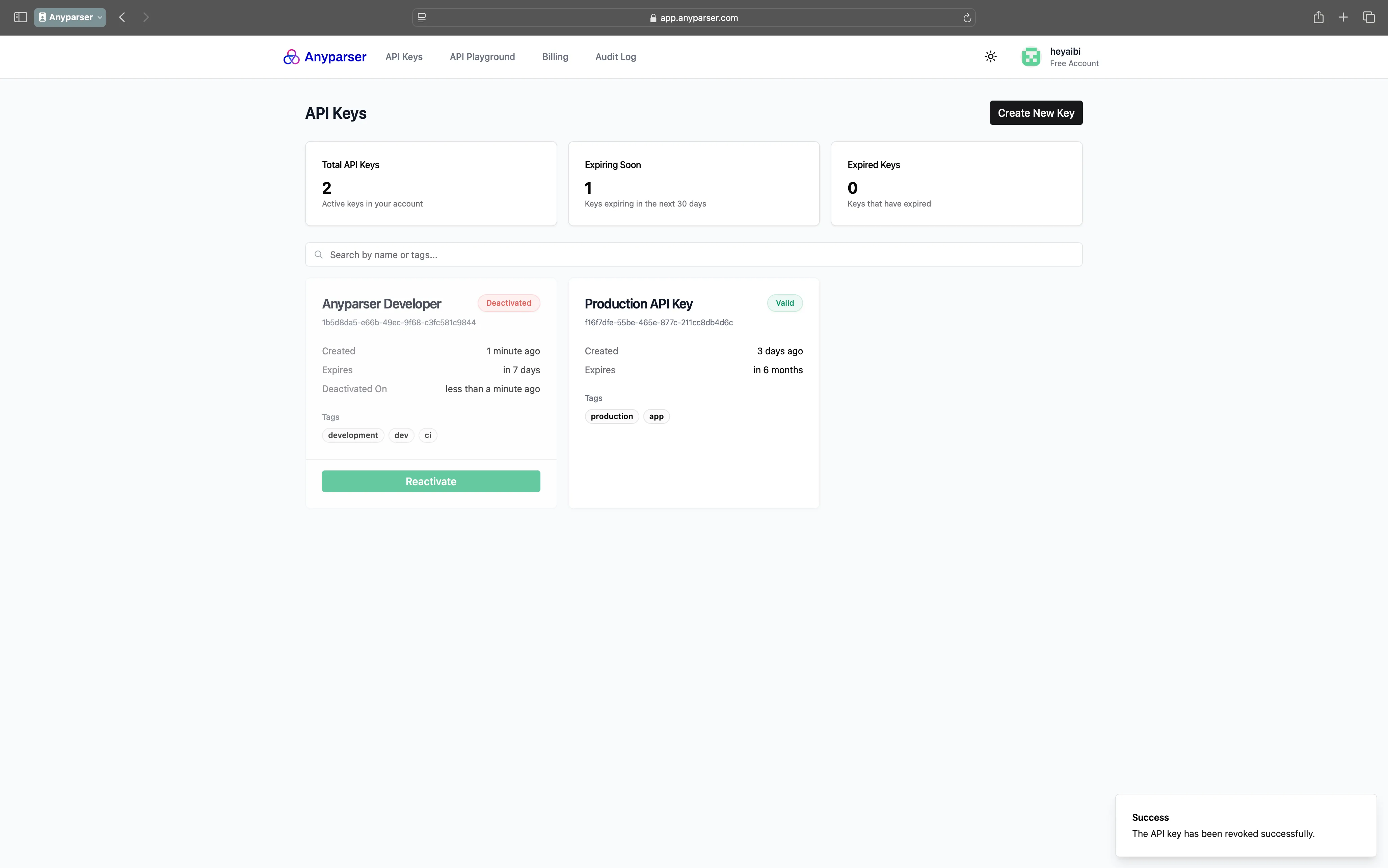Open the share menu in Safari

coord(1318,17)
